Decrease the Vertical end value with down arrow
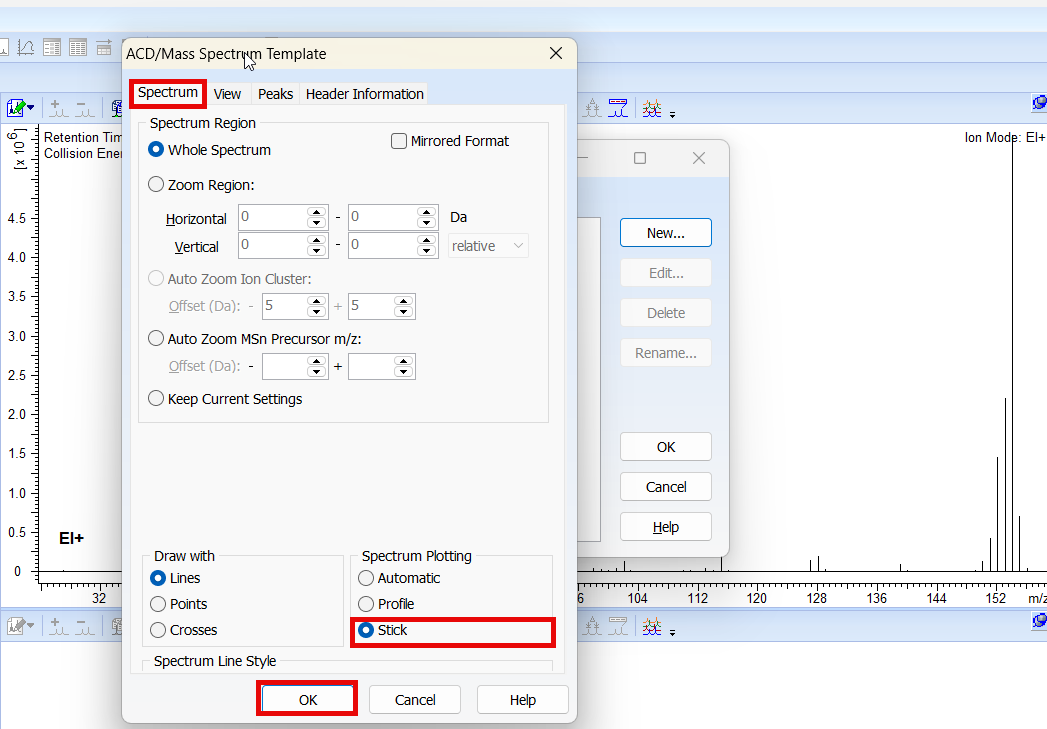1047x729 pixels. tap(426, 251)
